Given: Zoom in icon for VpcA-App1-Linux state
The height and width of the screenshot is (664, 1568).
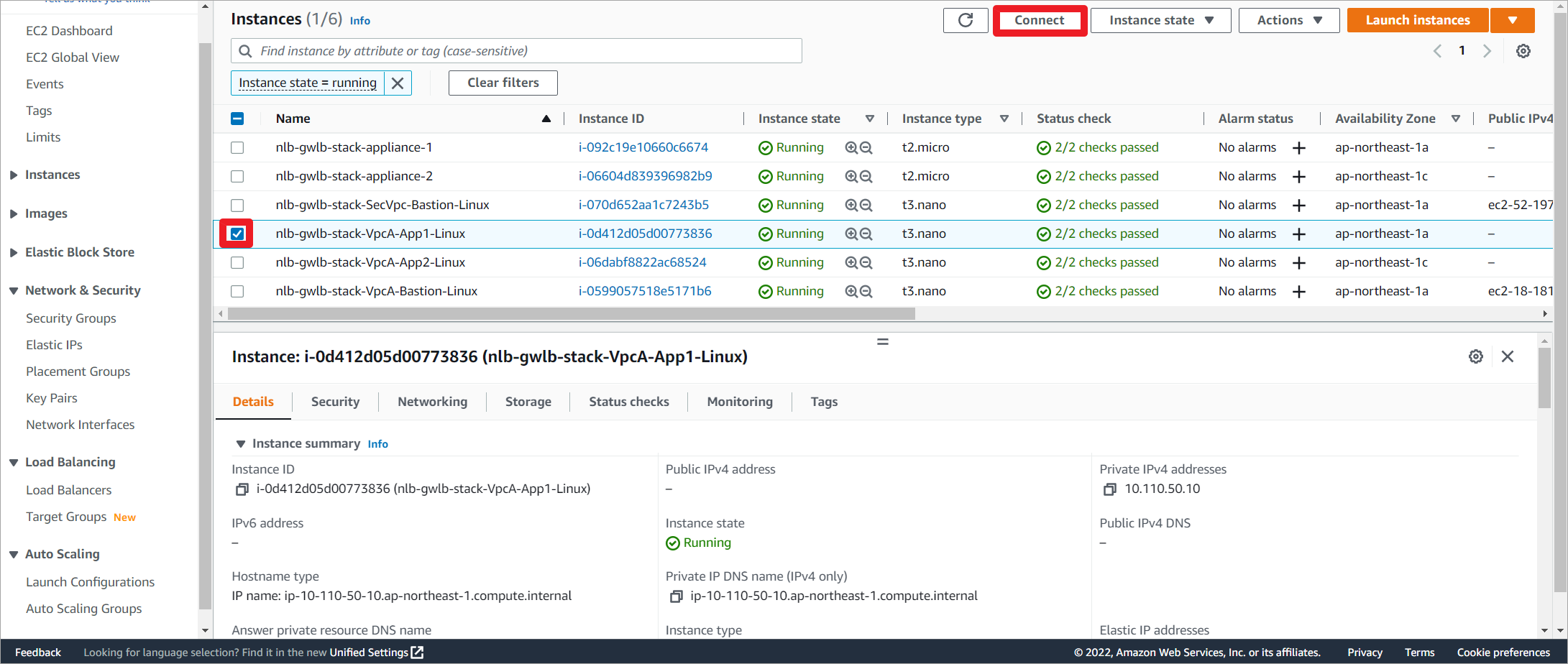Looking at the screenshot, I should [x=851, y=234].
